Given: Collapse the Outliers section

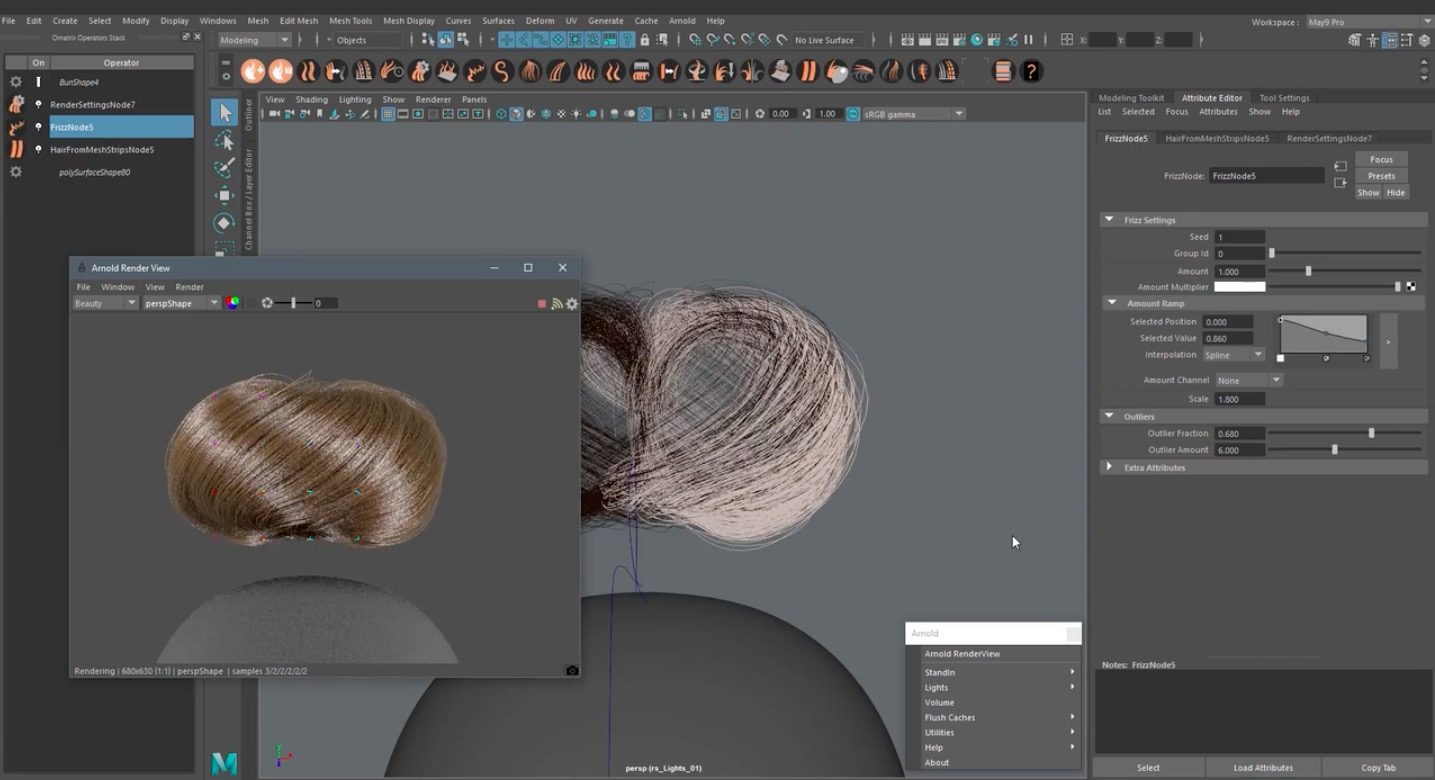Looking at the screenshot, I should (1109, 416).
